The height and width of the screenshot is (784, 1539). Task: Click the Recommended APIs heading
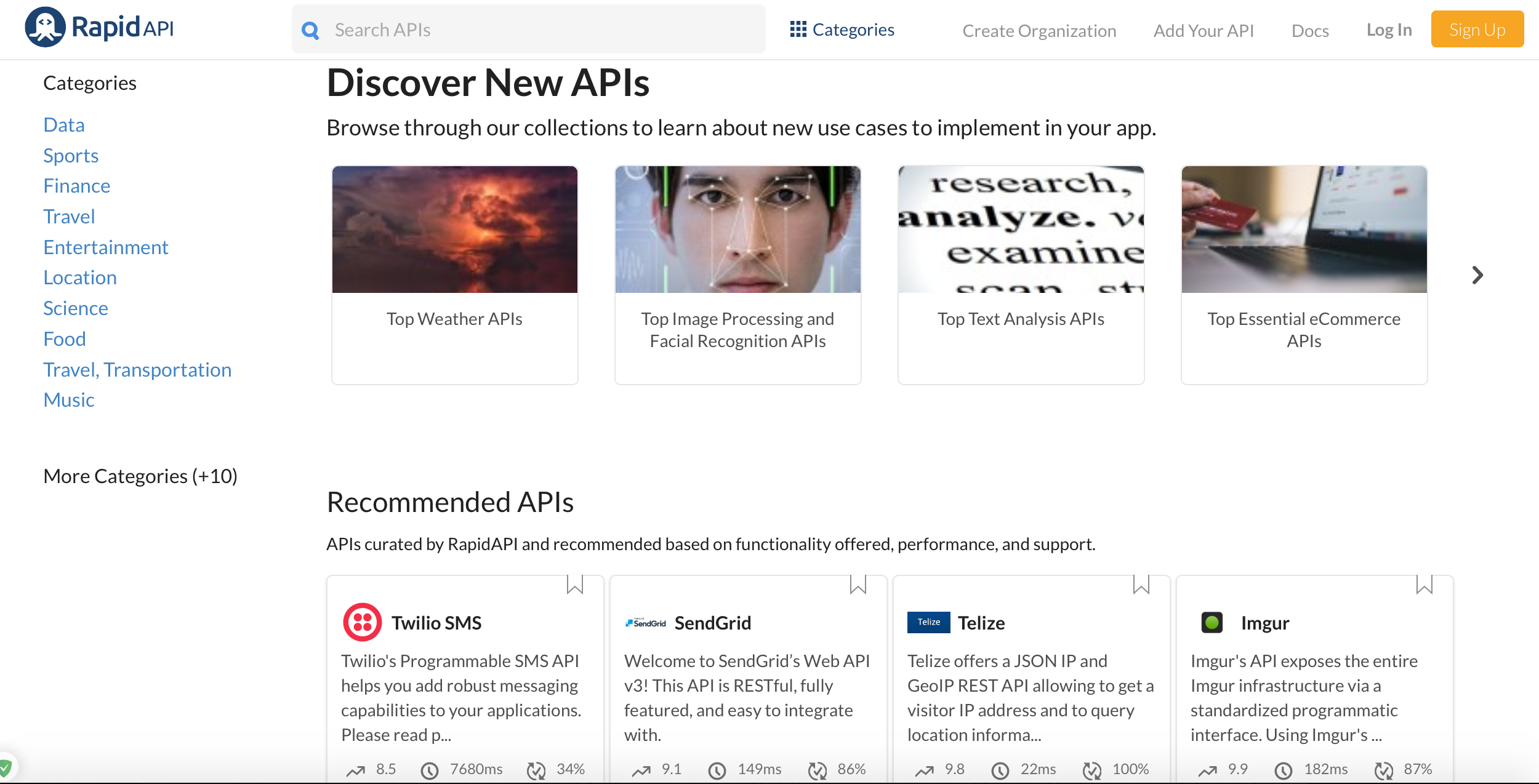coord(450,502)
